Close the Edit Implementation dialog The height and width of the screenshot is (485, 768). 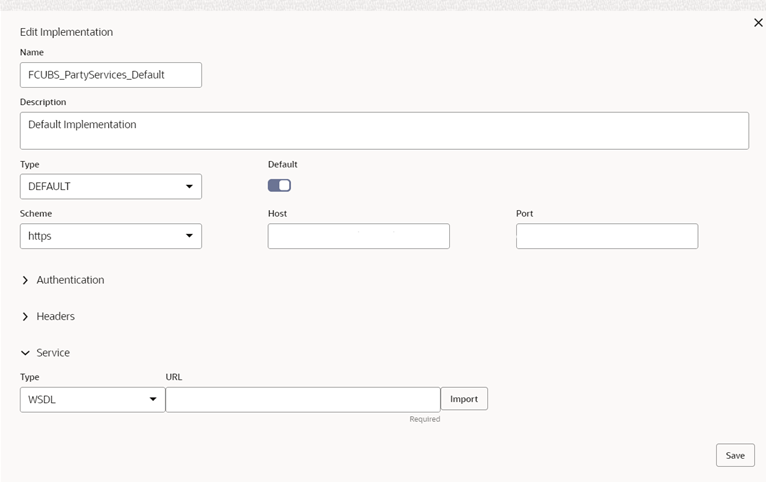(758, 23)
